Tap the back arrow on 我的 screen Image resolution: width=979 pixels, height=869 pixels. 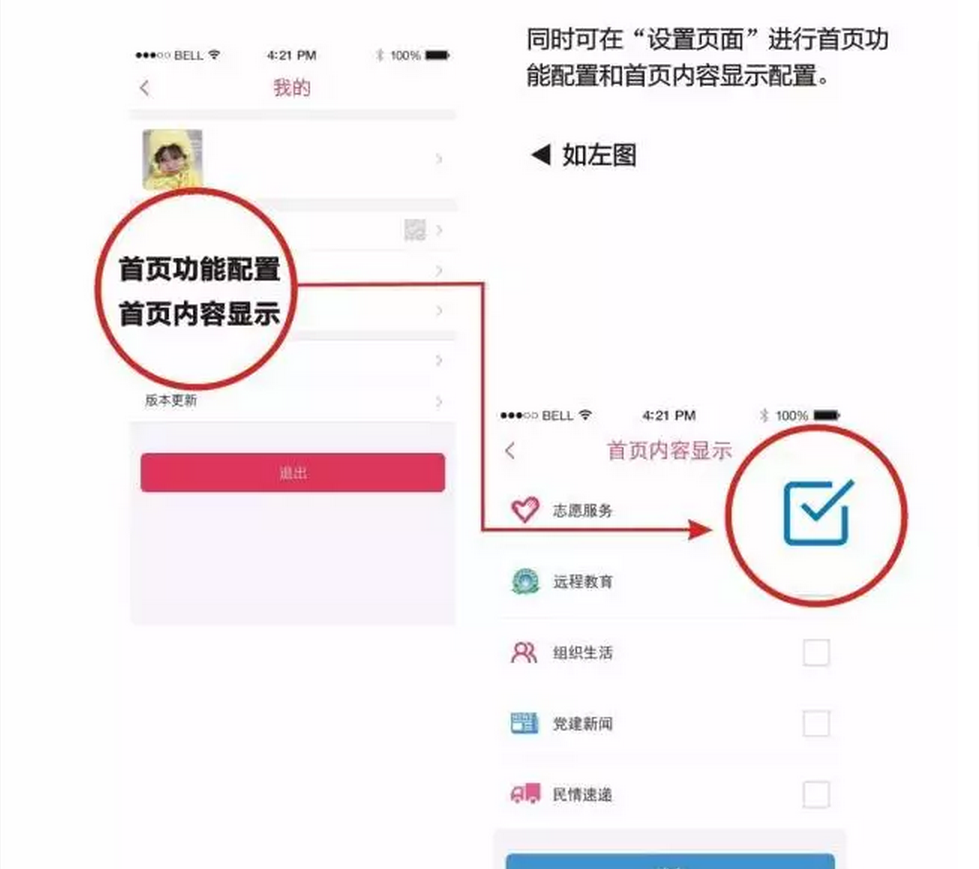click(x=145, y=88)
